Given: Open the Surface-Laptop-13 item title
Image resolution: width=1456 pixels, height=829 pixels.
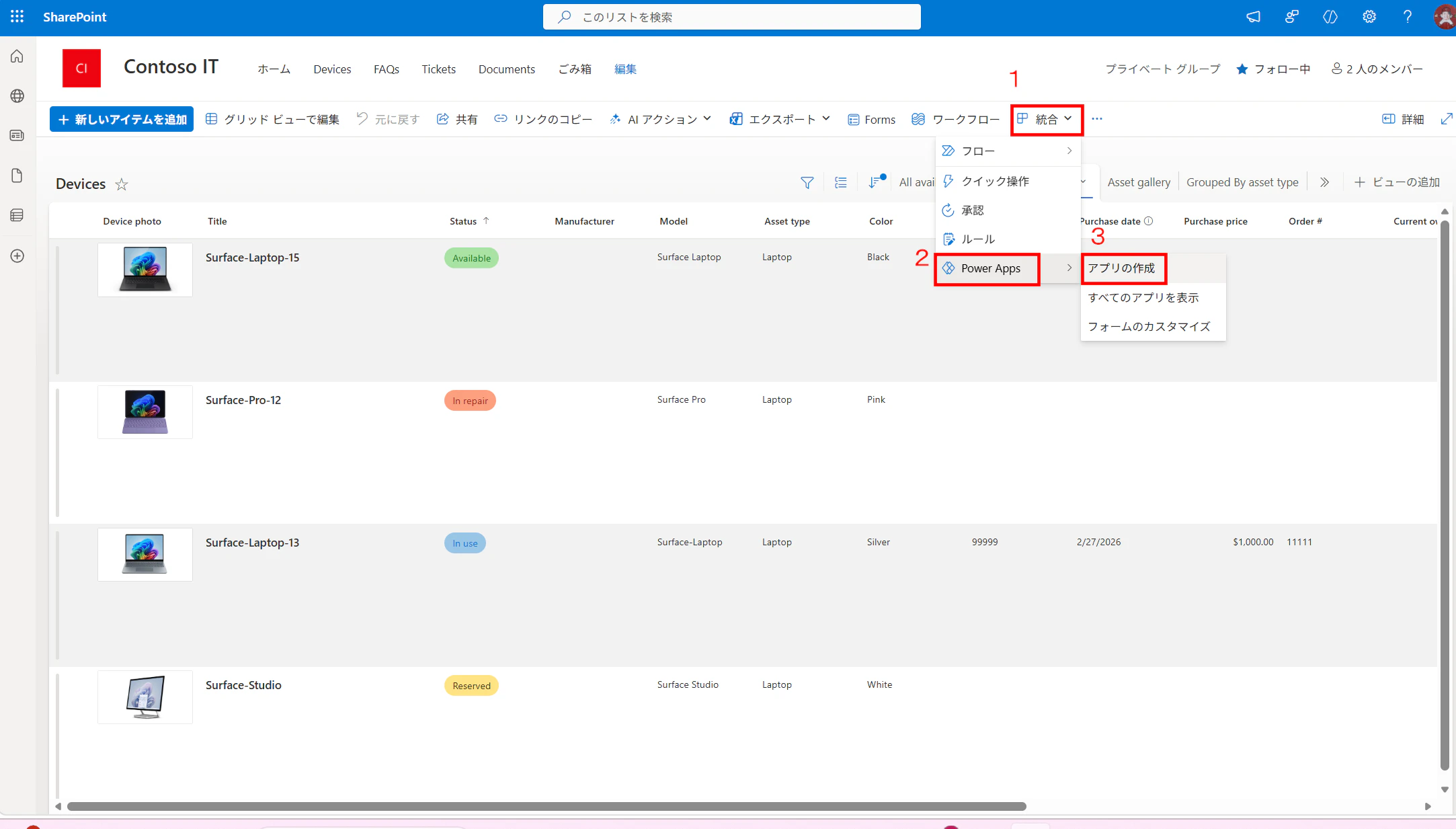Looking at the screenshot, I should (x=252, y=543).
